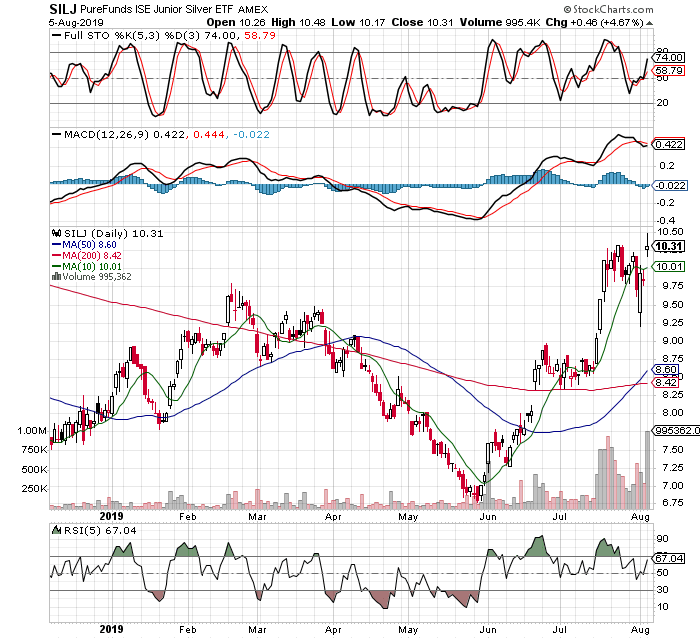Click the 750K volume axis label

coord(34,450)
